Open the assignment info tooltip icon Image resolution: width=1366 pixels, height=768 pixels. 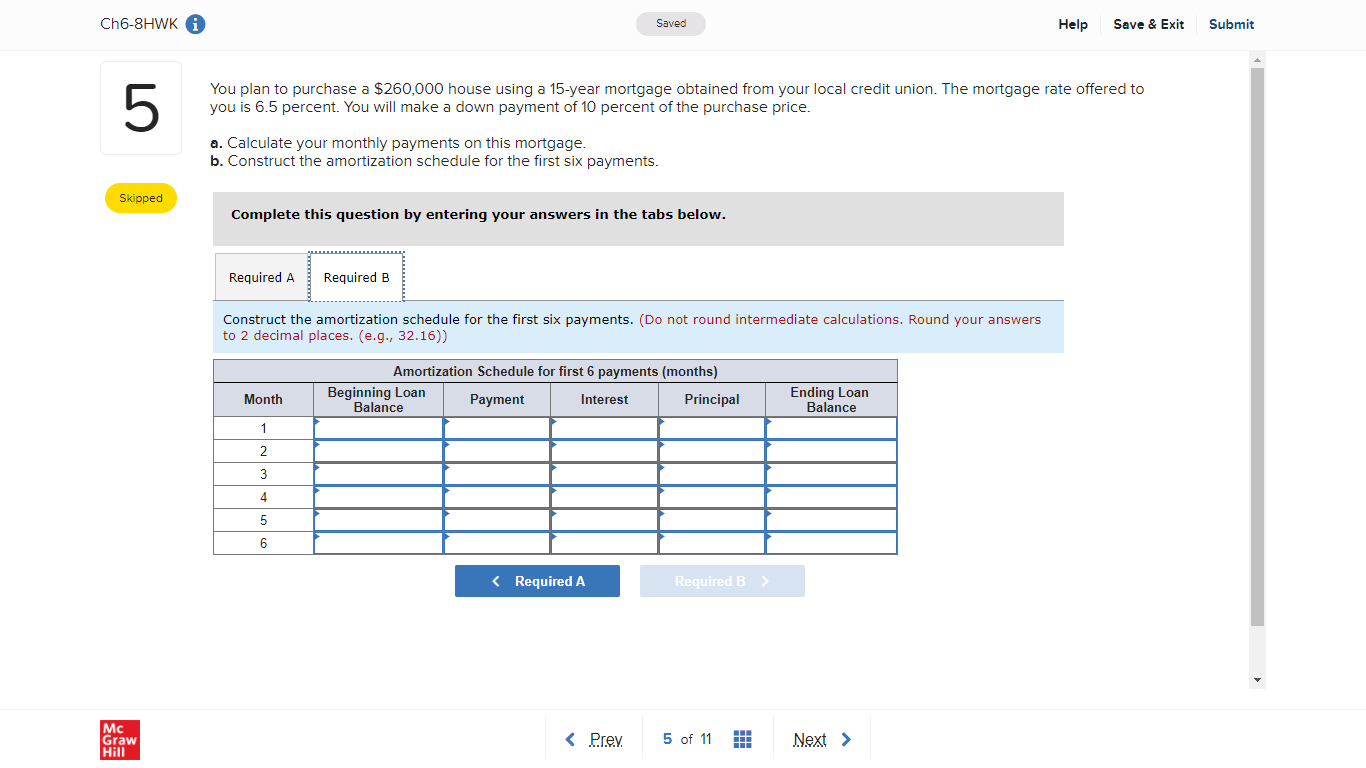pyautogui.click(x=196, y=24)
